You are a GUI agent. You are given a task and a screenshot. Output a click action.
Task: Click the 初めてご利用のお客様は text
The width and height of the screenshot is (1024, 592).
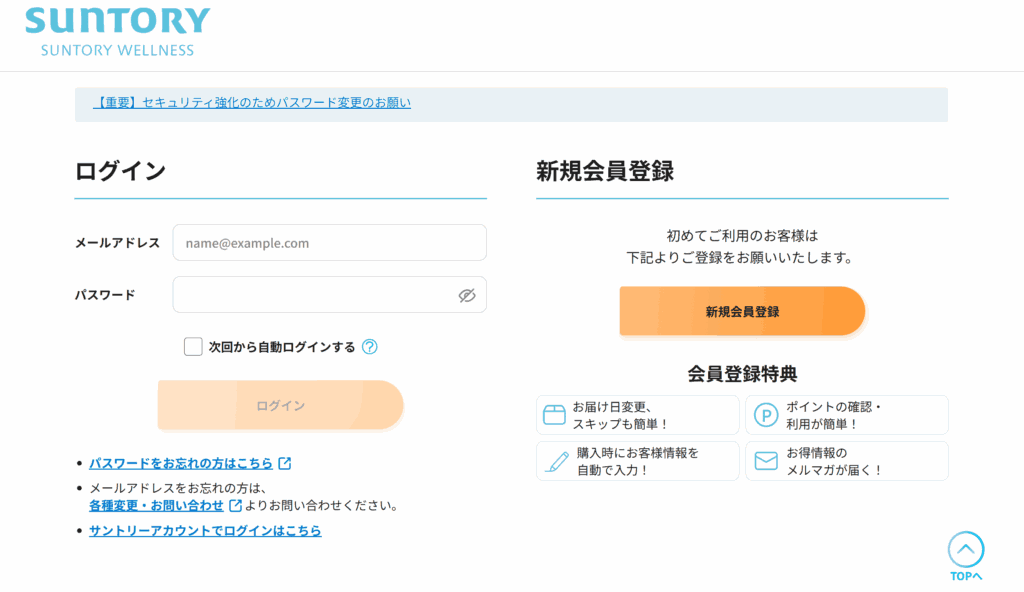(x=742, y=236)
